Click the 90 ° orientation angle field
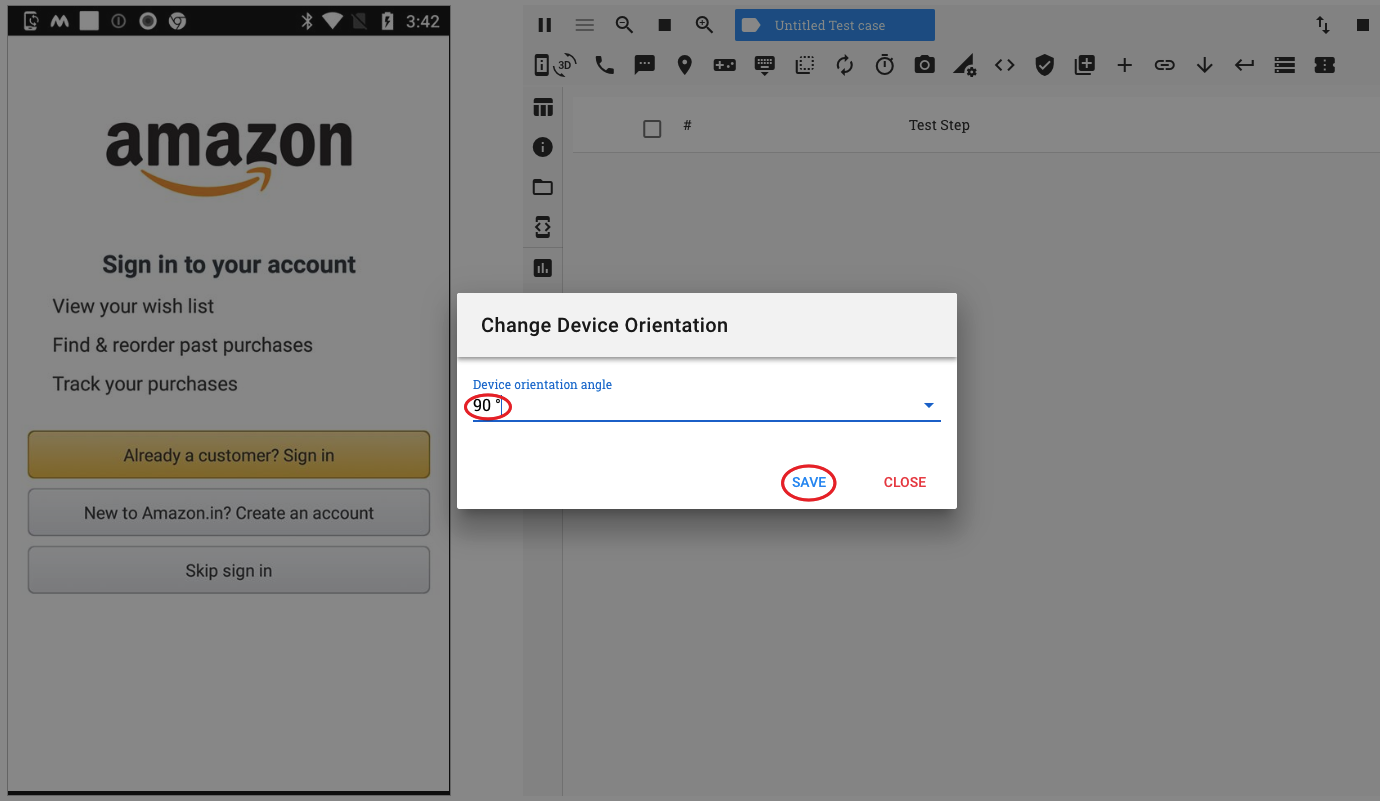The width and height of the screenshot is (1380, 801). point(707,406)
